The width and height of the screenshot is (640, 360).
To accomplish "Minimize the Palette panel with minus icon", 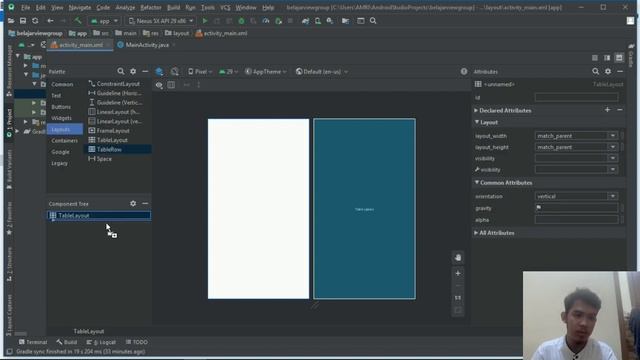I will pyautogui.click(x=145, y=71).
